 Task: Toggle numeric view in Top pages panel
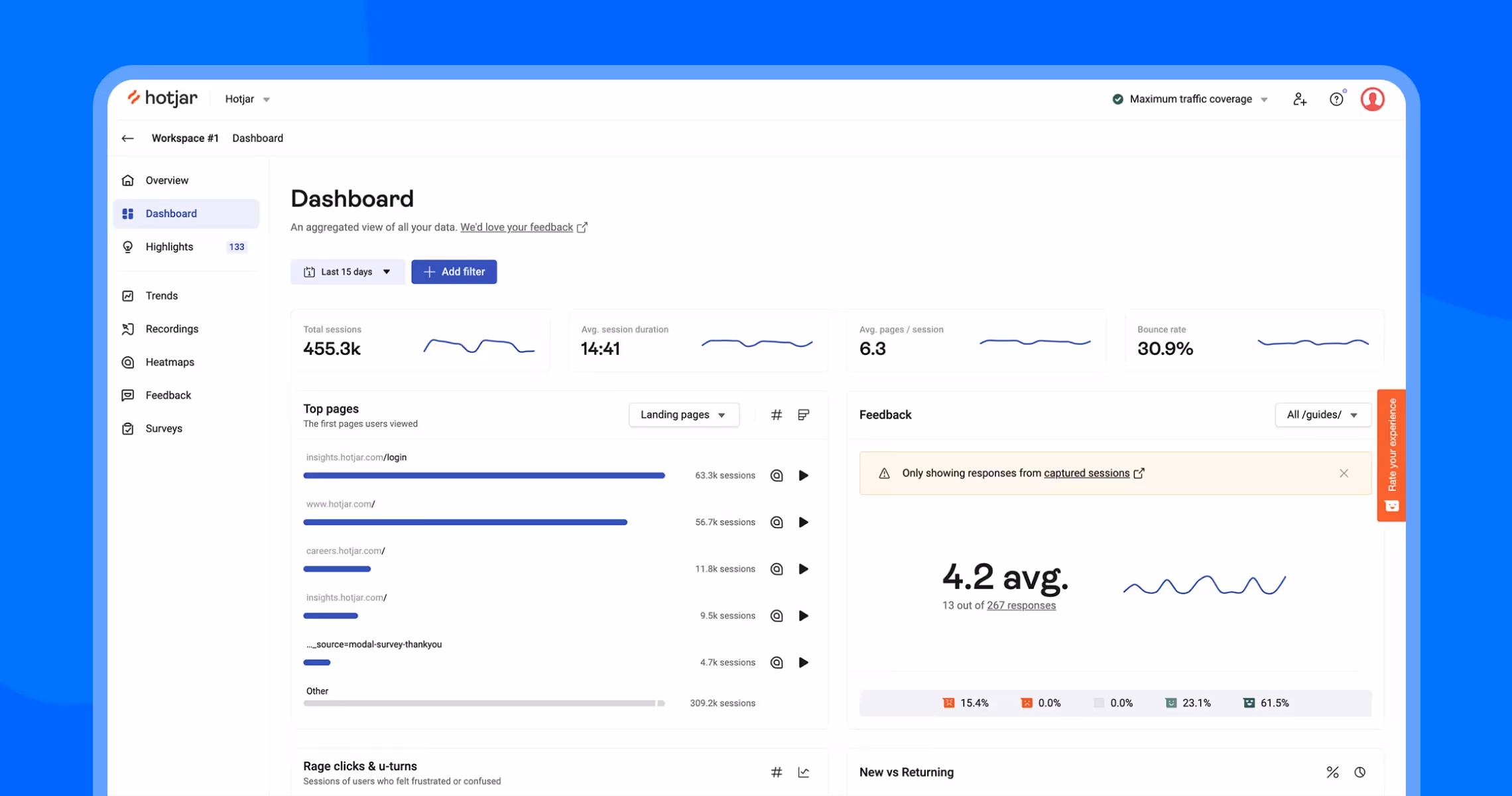tap(776, 414)
